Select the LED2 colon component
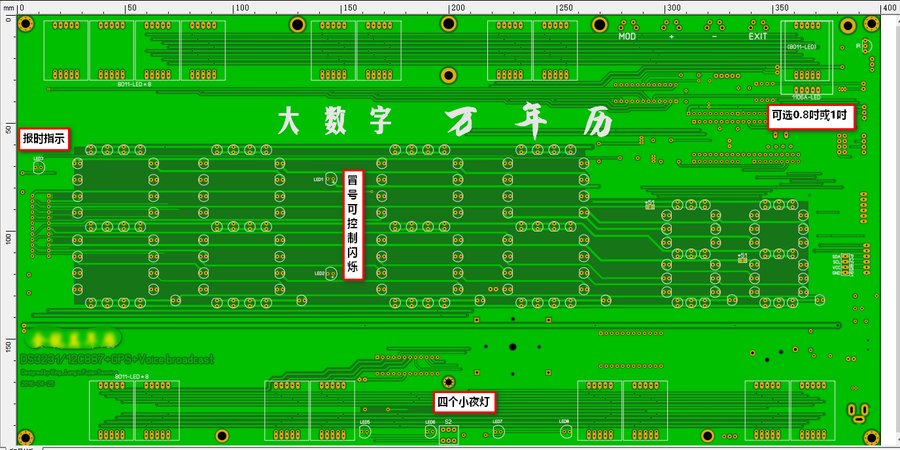The height and width of the screenshot is (450, 900). (x=332, y=273)
